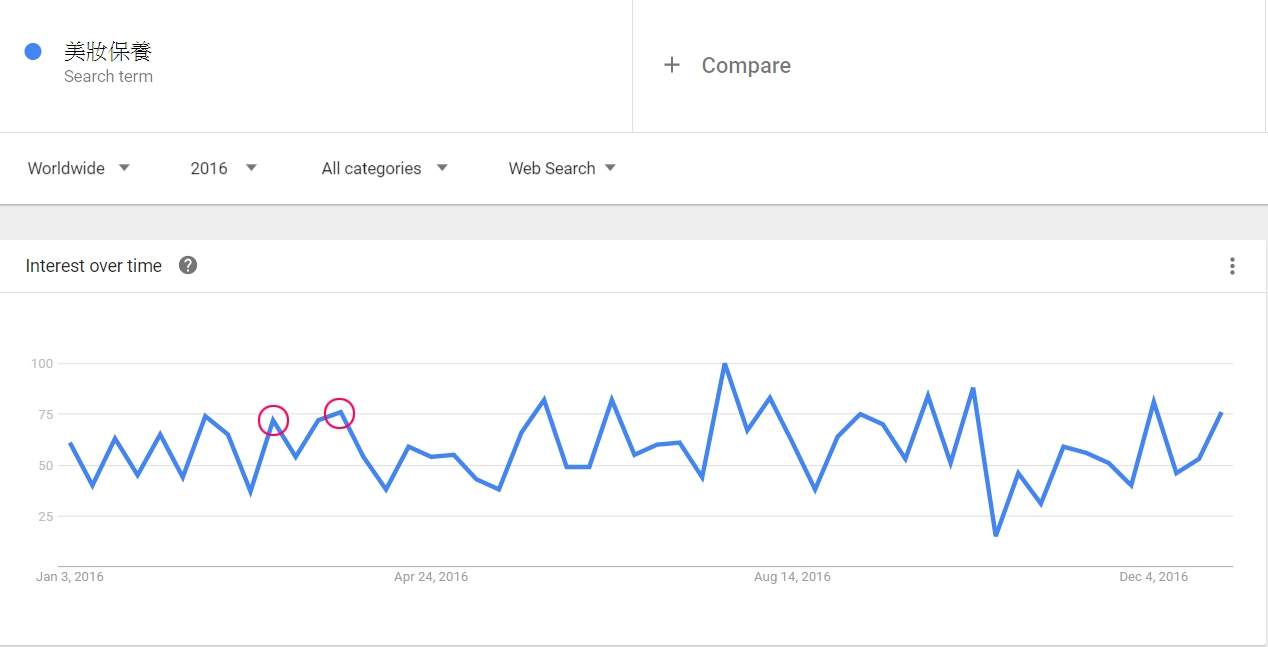This screenshot has width=1268, height=647.
Task: Click the Apr 24, 2016 axis label
Action: 431,577
